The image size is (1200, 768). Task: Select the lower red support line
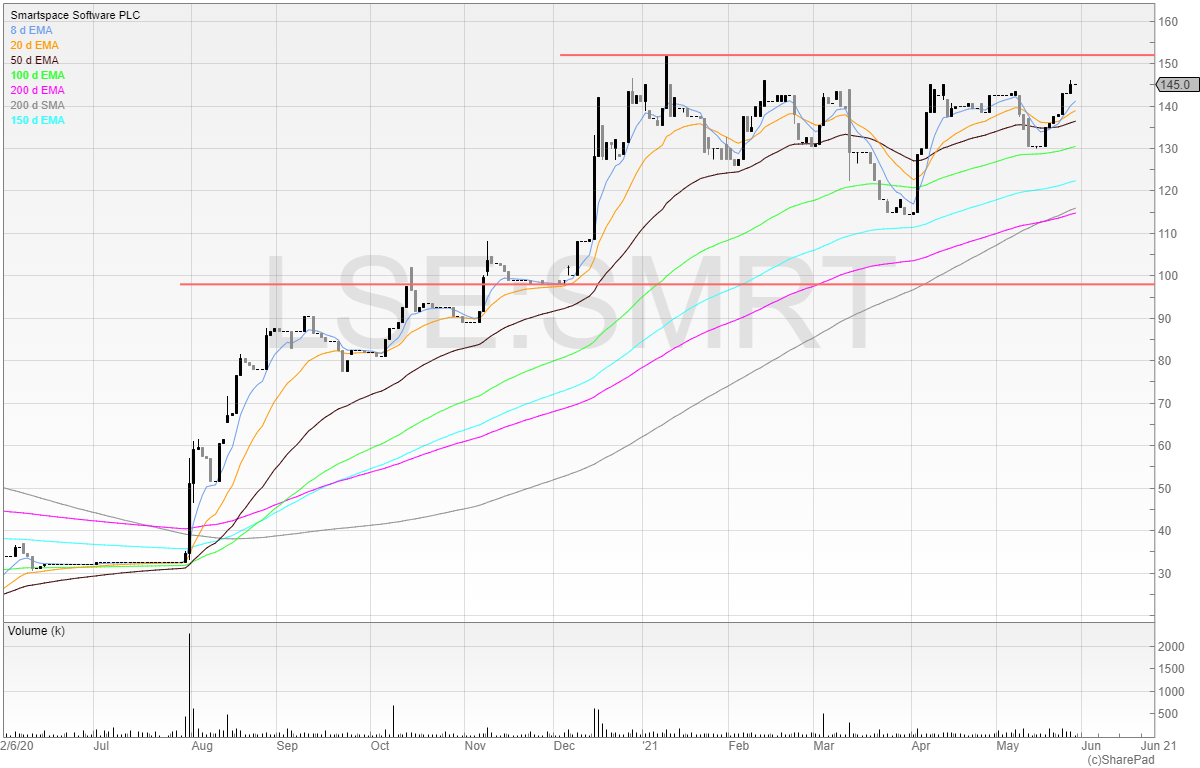[667, 284]
